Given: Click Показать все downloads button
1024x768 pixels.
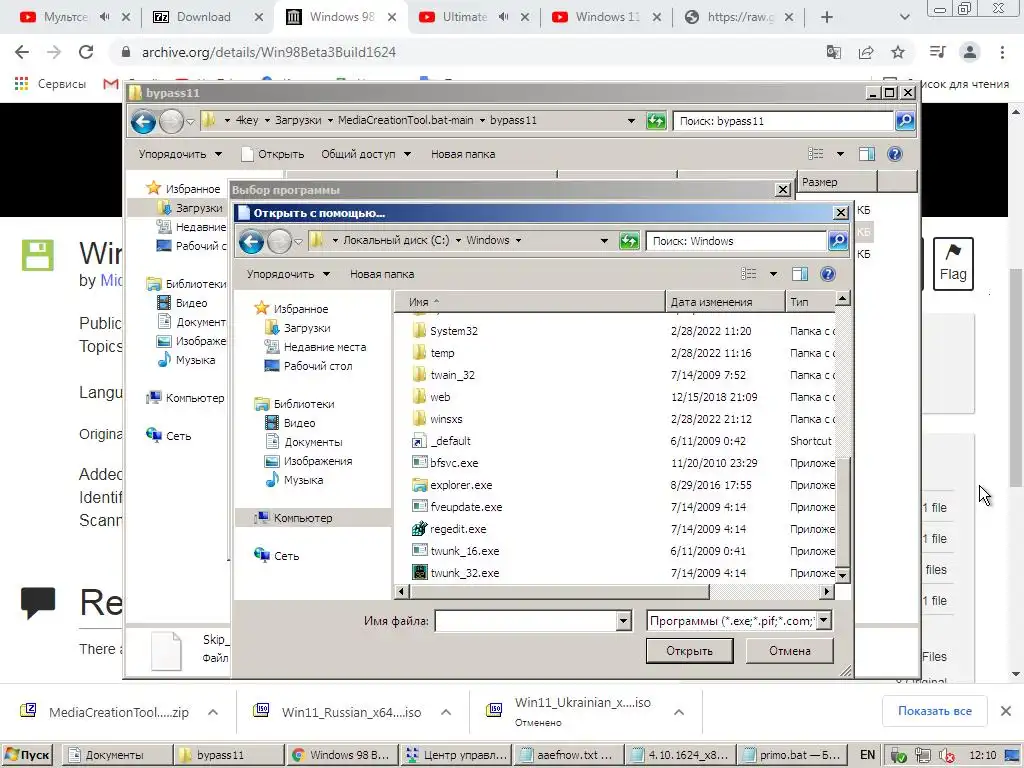Looking at the screenshot, I should click(x=935, y=711).
